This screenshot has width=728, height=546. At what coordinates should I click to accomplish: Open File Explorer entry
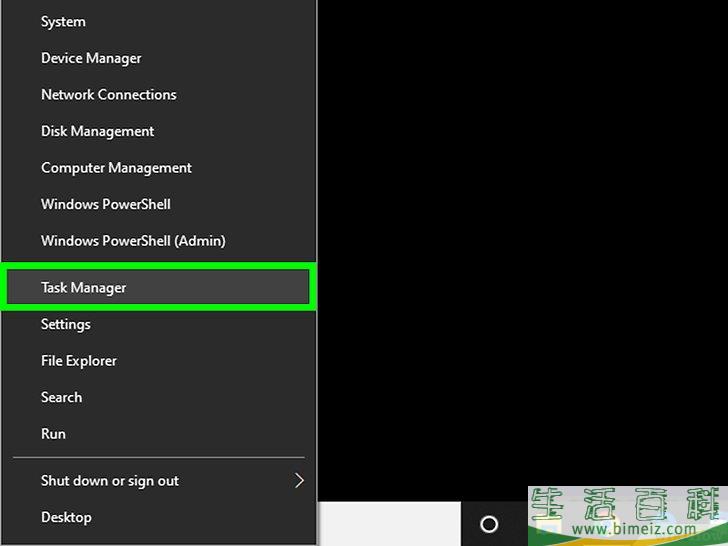point(158,361)
